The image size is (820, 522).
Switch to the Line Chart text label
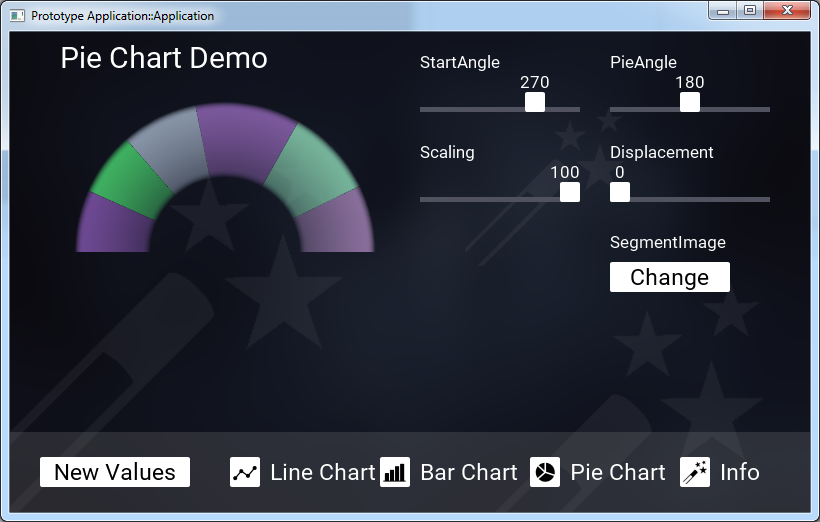(x=322, y=472)
